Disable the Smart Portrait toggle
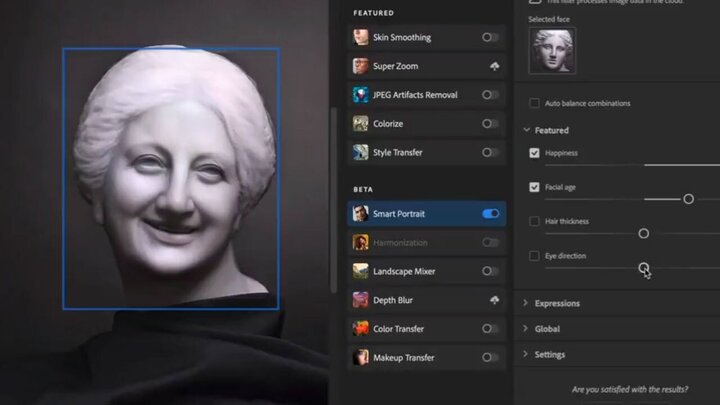 tap(490, 214)
